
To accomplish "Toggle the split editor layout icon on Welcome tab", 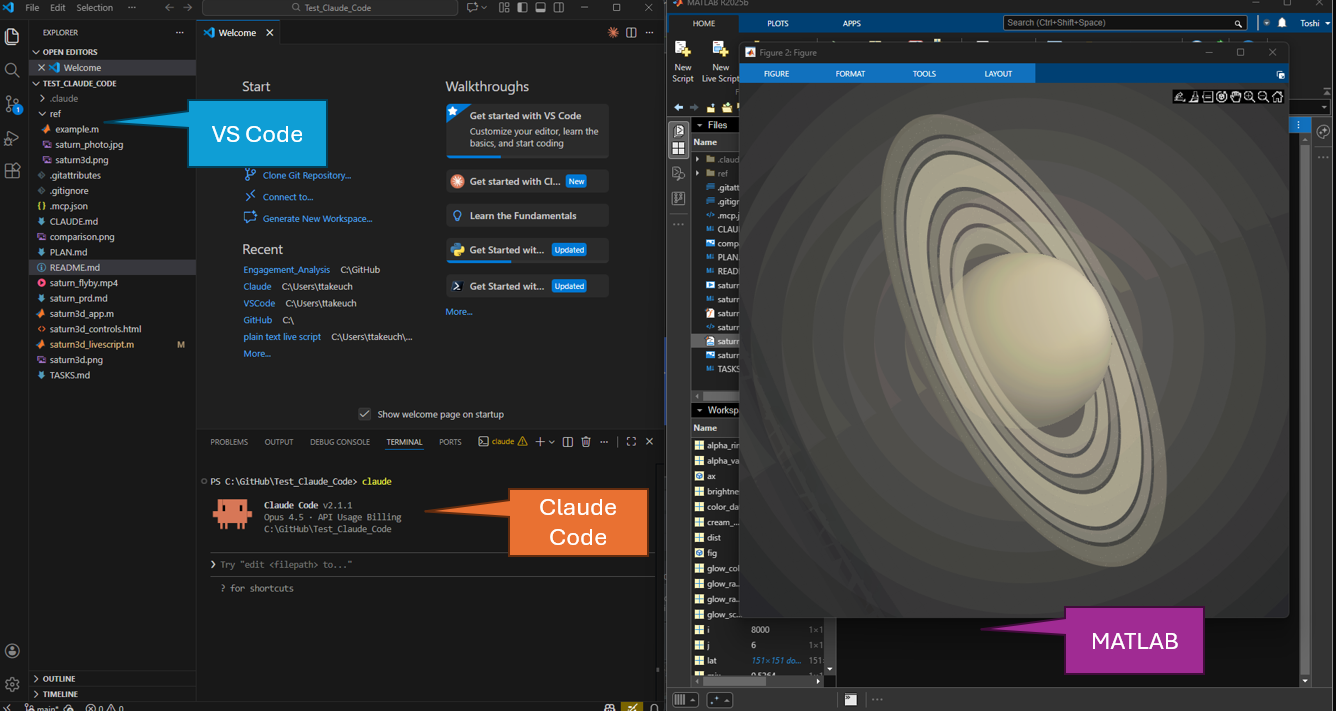I will 632,32.
